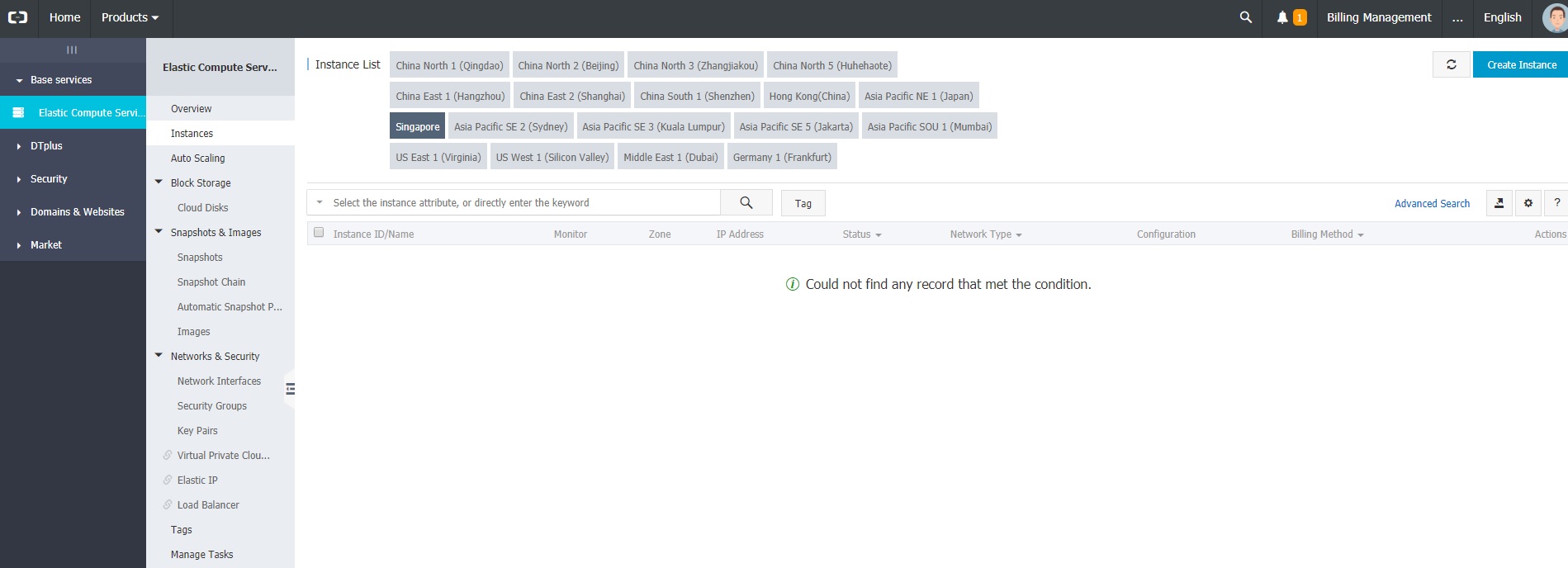Image resolution: width=1568 pixels, height=568 pixels.
Task: Collapse the Snapshots & Images group
Action: pos(159,232)
